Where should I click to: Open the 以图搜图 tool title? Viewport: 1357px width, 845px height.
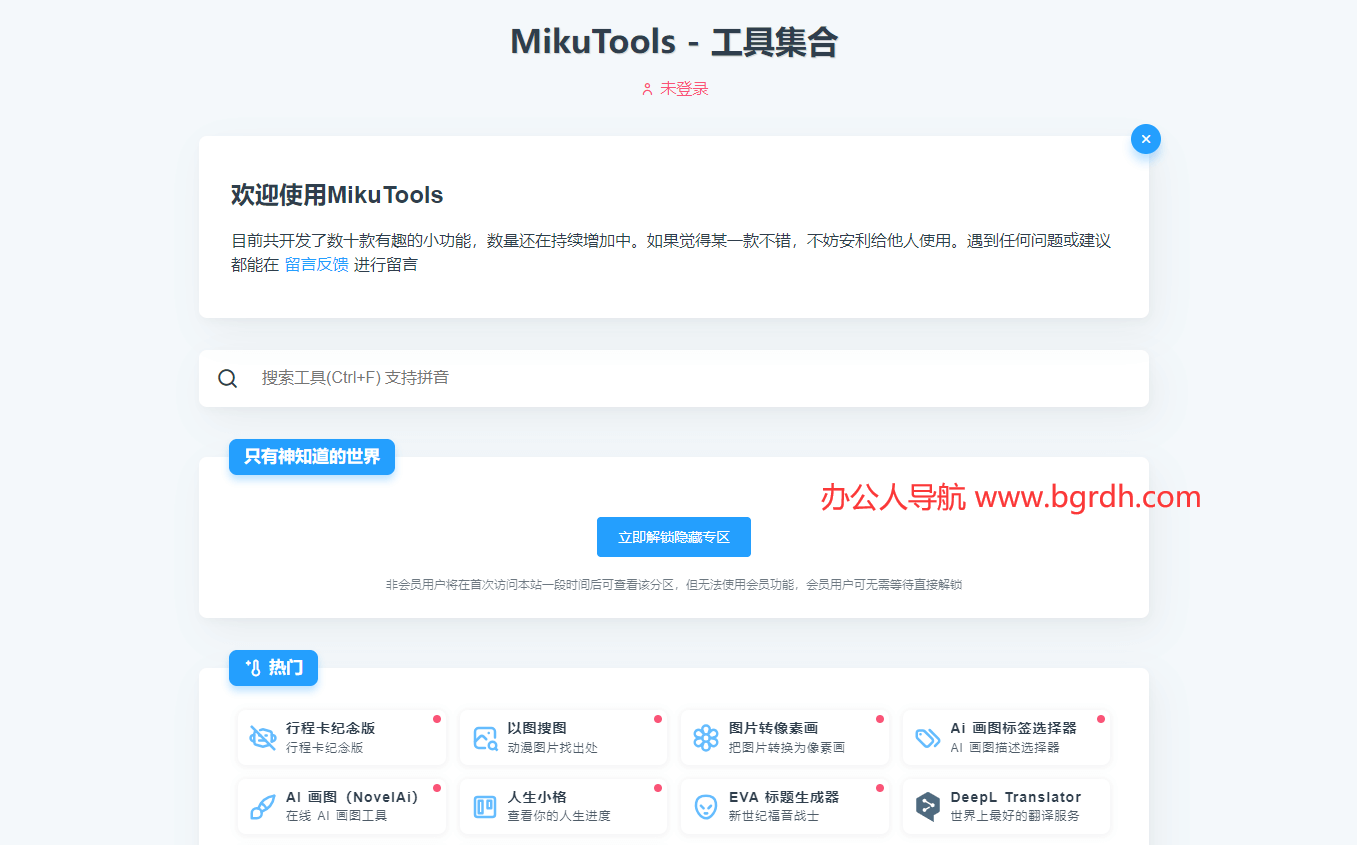pyautogui.click(x=537, y=728)
